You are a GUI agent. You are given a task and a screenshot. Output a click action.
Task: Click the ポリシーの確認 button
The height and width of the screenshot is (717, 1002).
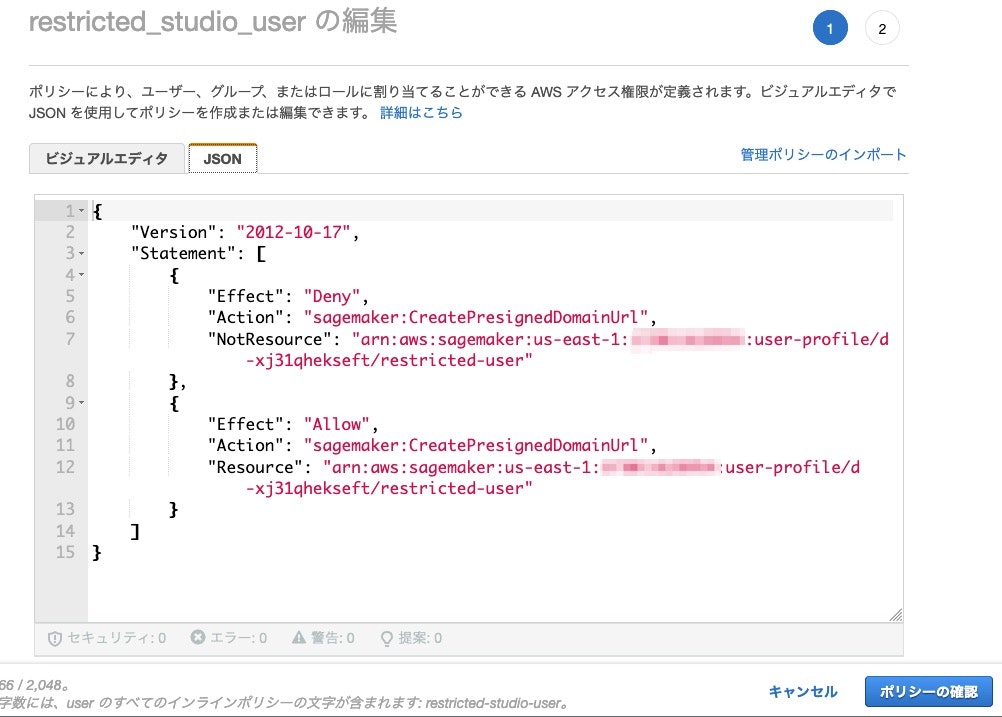point(928,691)
